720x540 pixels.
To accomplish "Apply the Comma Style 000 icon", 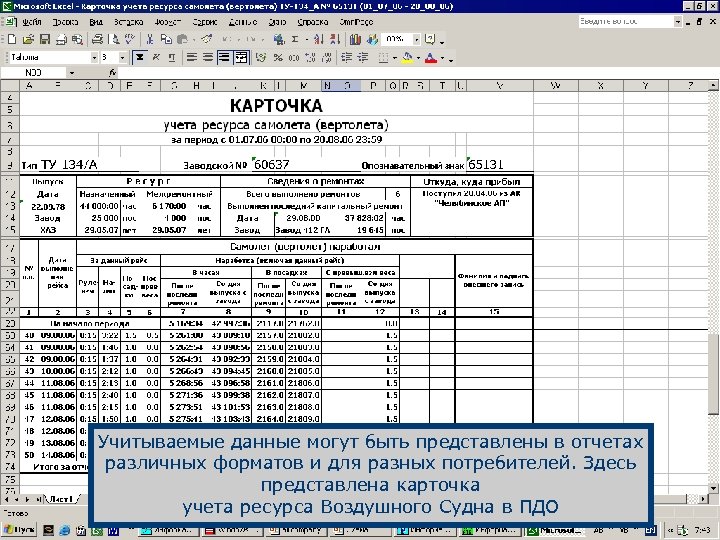I will [294, 58].
